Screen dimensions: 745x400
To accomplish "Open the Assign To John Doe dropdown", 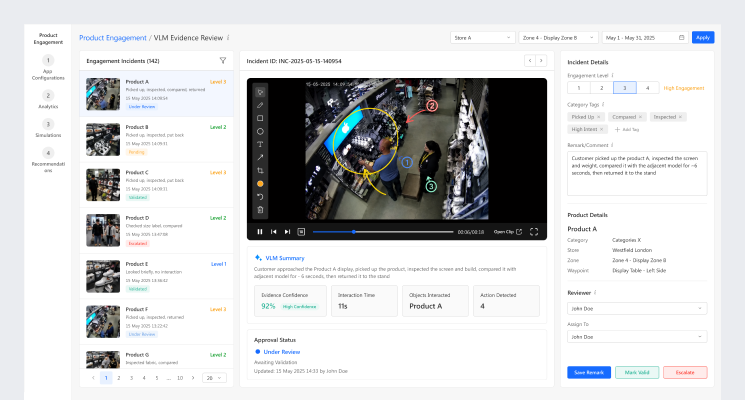I will [x=637, y=337].
